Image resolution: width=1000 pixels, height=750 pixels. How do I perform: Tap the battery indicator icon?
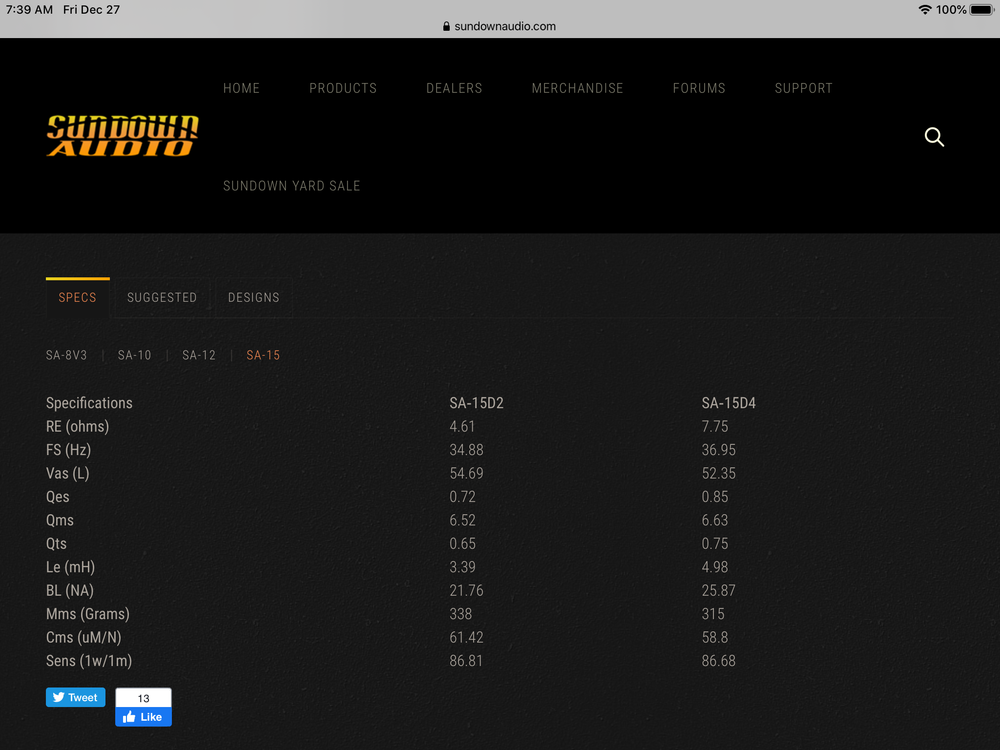pyautogui.click(x=982, y=10)
